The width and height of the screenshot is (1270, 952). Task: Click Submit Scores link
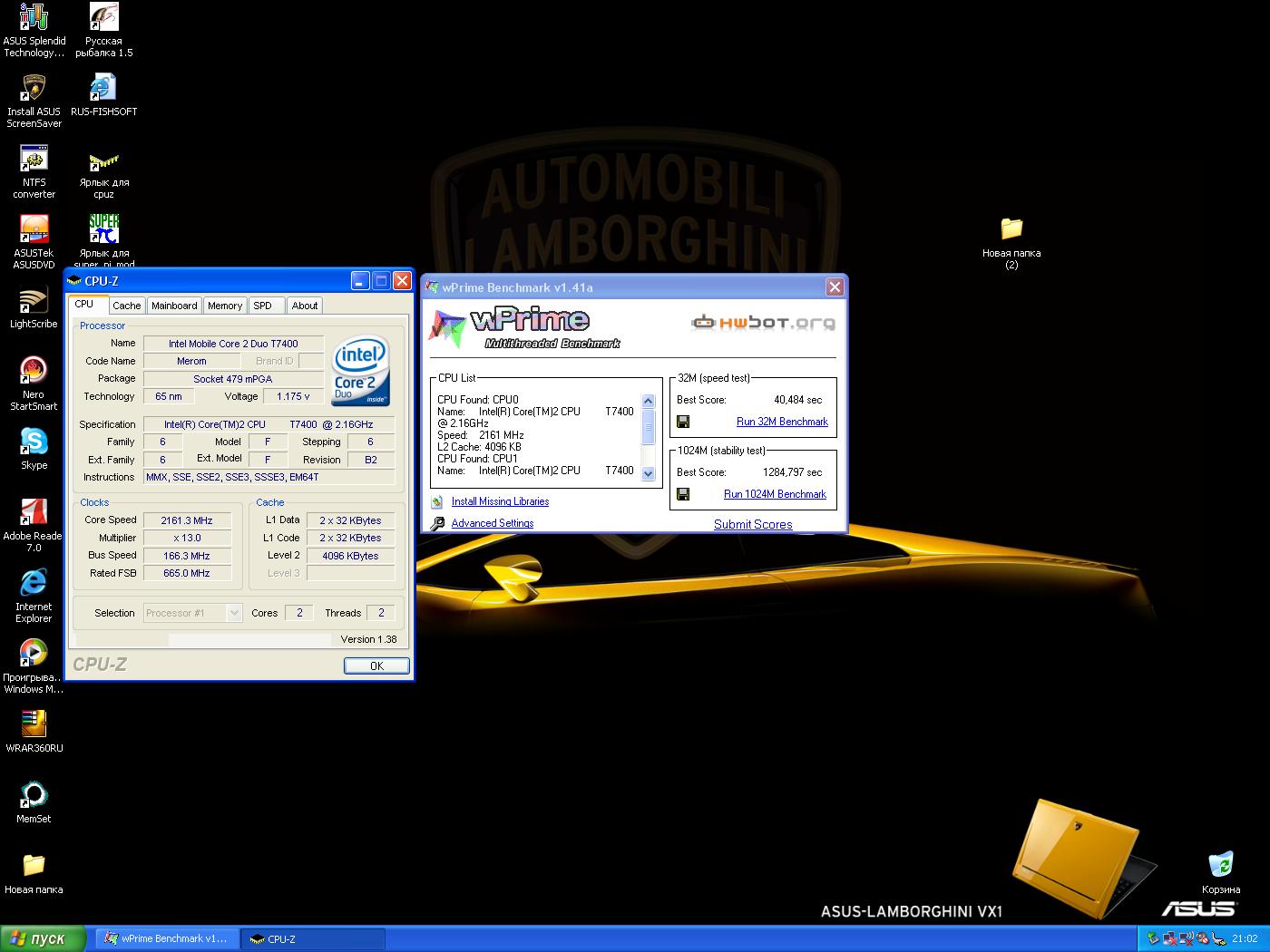tap(753, 524)
